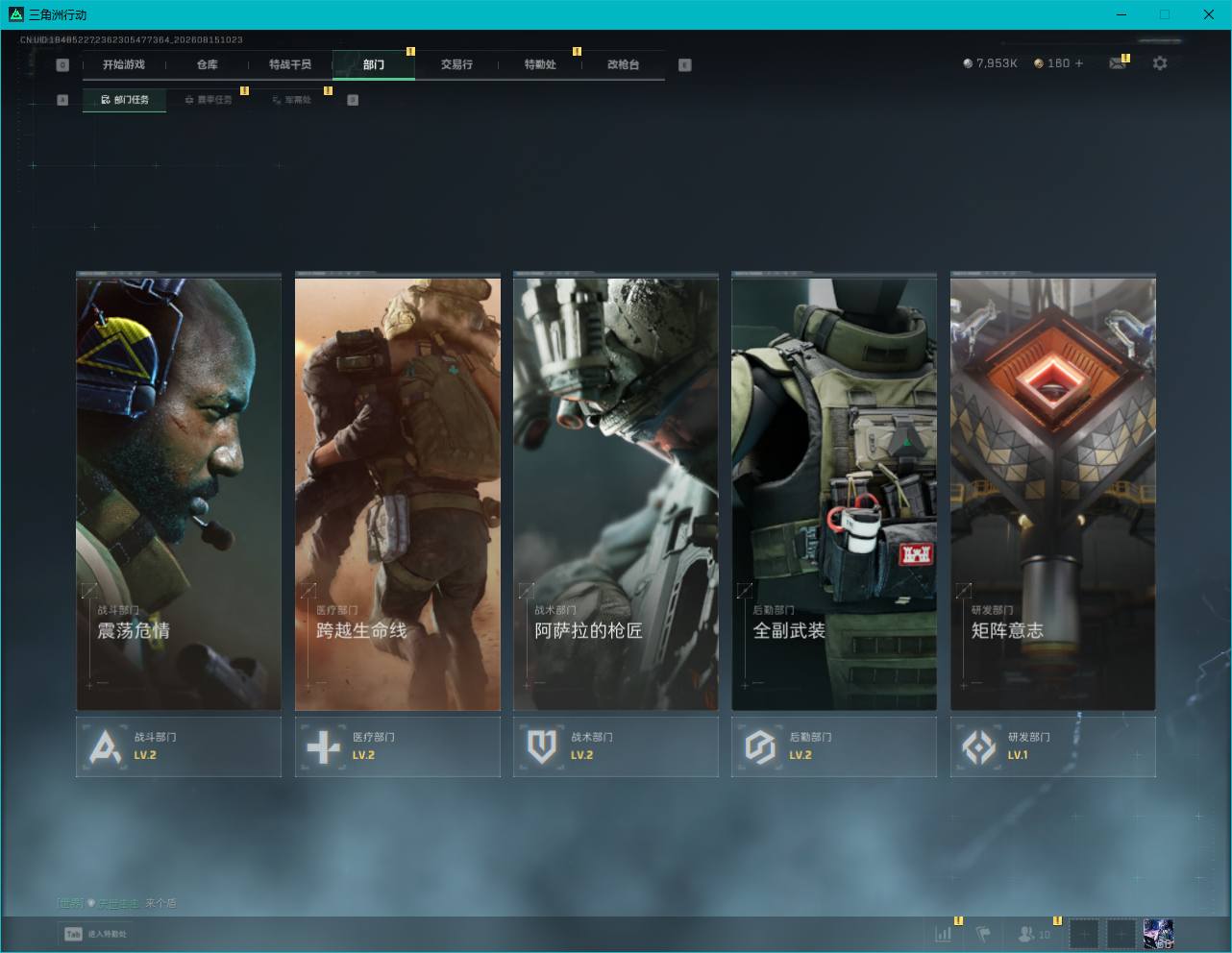Click the 战斗部门 department emblem icon
Viewport: 1232px width, 953px height.
tap(105, 746)
